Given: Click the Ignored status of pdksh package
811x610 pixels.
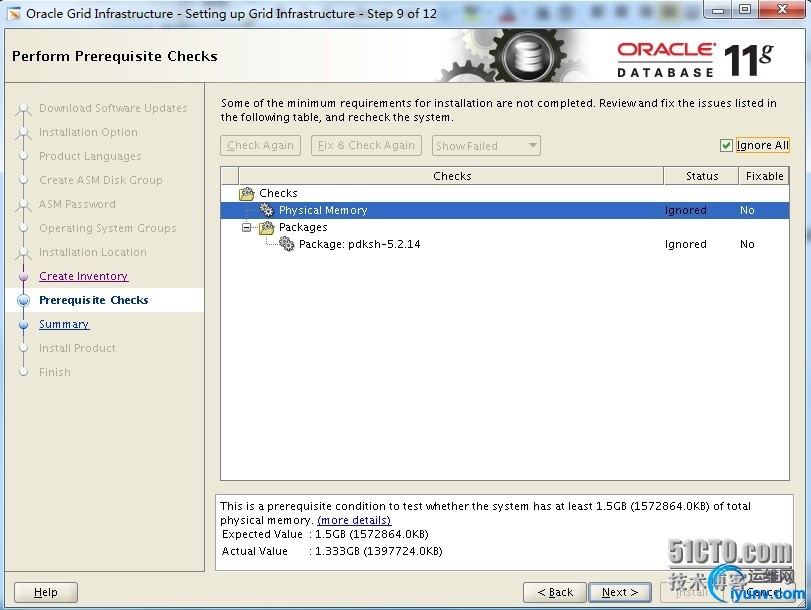Looking at the screenshot, I should point(685,244).
